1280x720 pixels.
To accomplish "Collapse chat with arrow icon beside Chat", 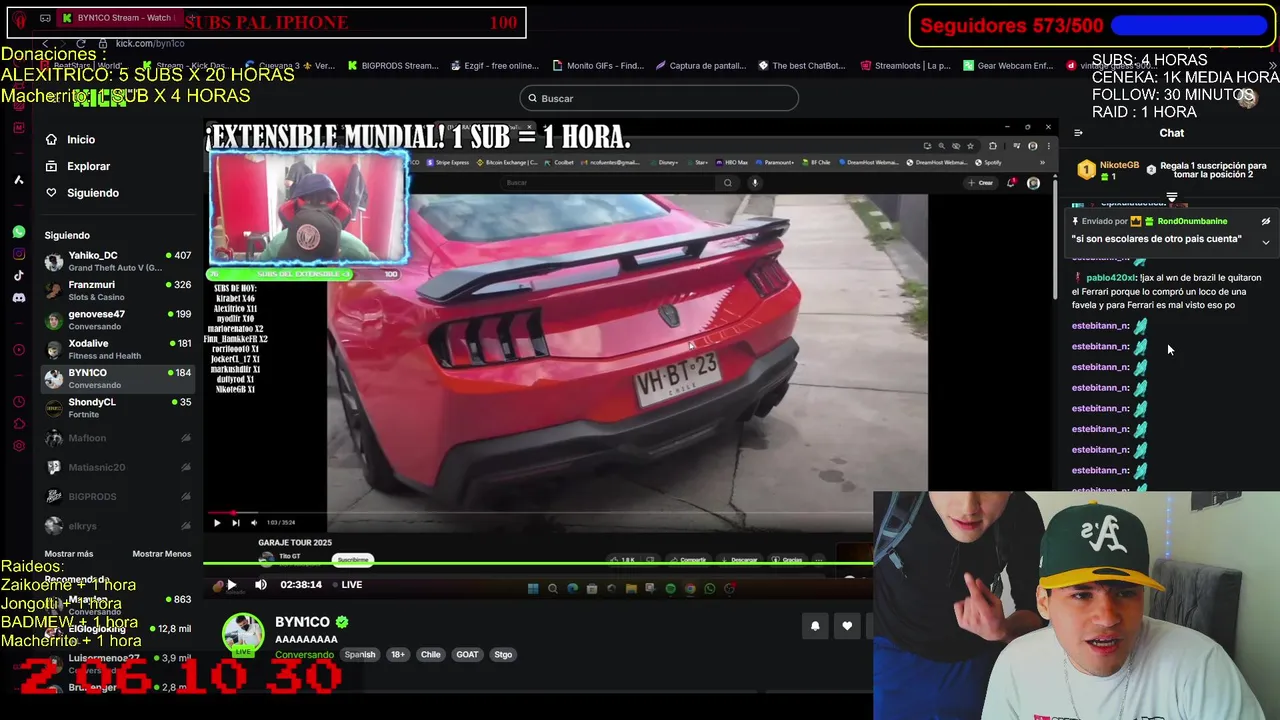I will pyautogui.click(x=1078, y=133).
